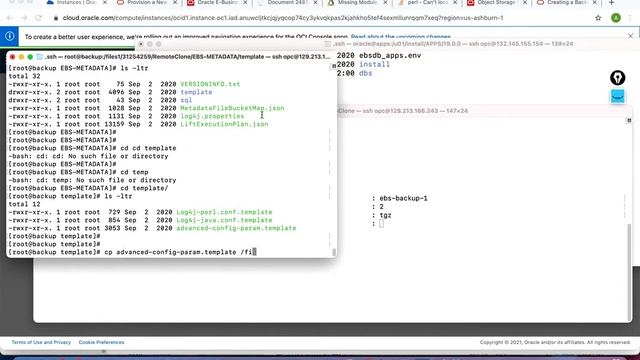Click the install directory in background terminal

(374, 64)
